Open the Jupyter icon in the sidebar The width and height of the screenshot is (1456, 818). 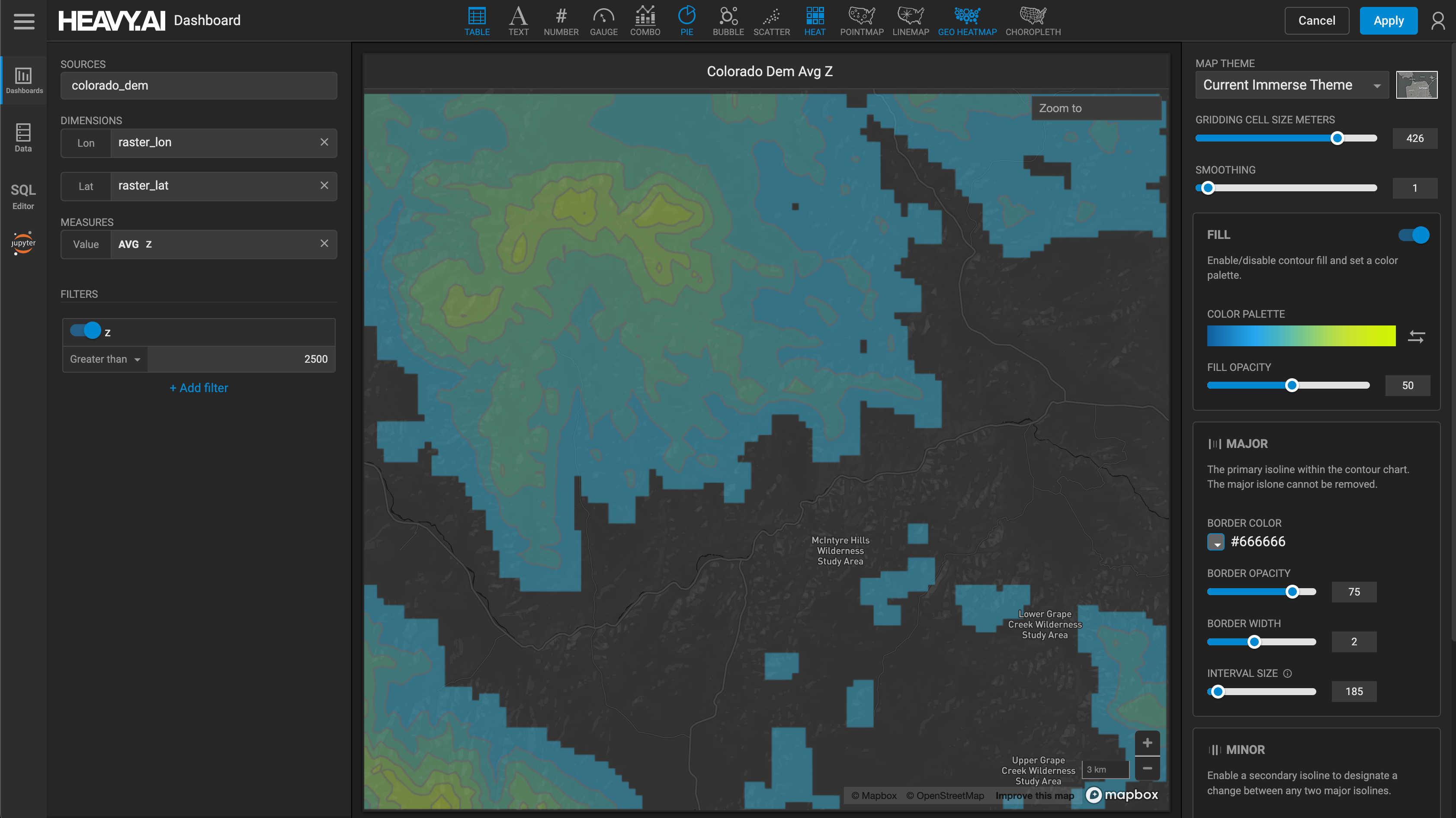23,243
